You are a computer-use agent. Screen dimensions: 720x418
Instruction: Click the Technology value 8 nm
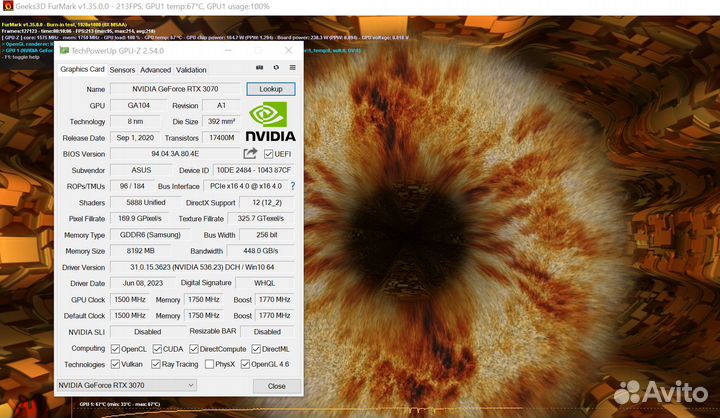(135, 121)
